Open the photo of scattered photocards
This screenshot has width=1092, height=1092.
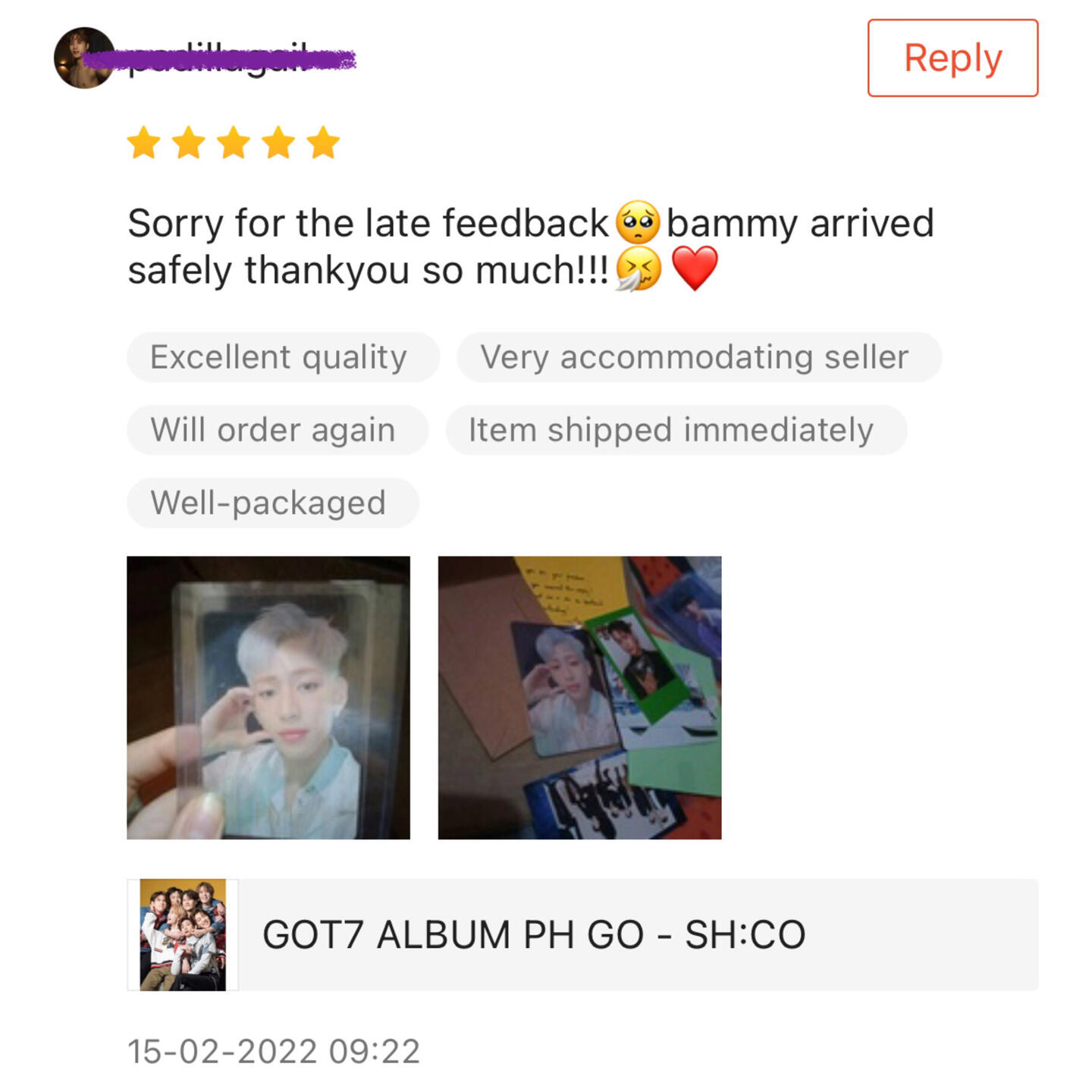pos(579,698)
